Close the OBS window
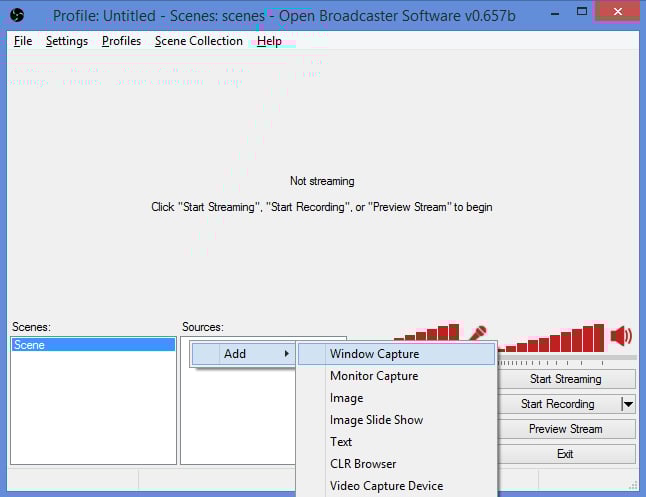 point(617,12)
